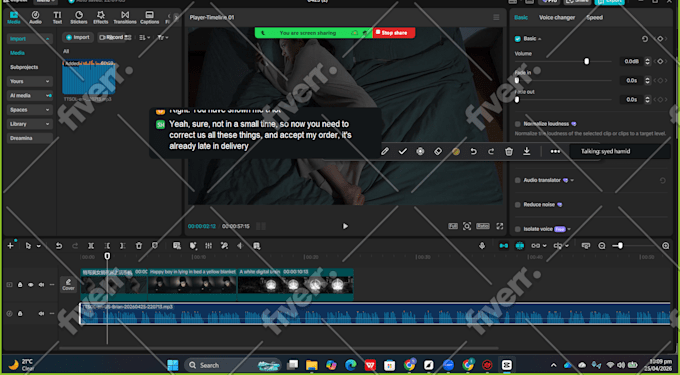Image resolution: width=680 pixels, height=375 pixels.
Task: Expand the Yours section
Action: tap(47, 82)
